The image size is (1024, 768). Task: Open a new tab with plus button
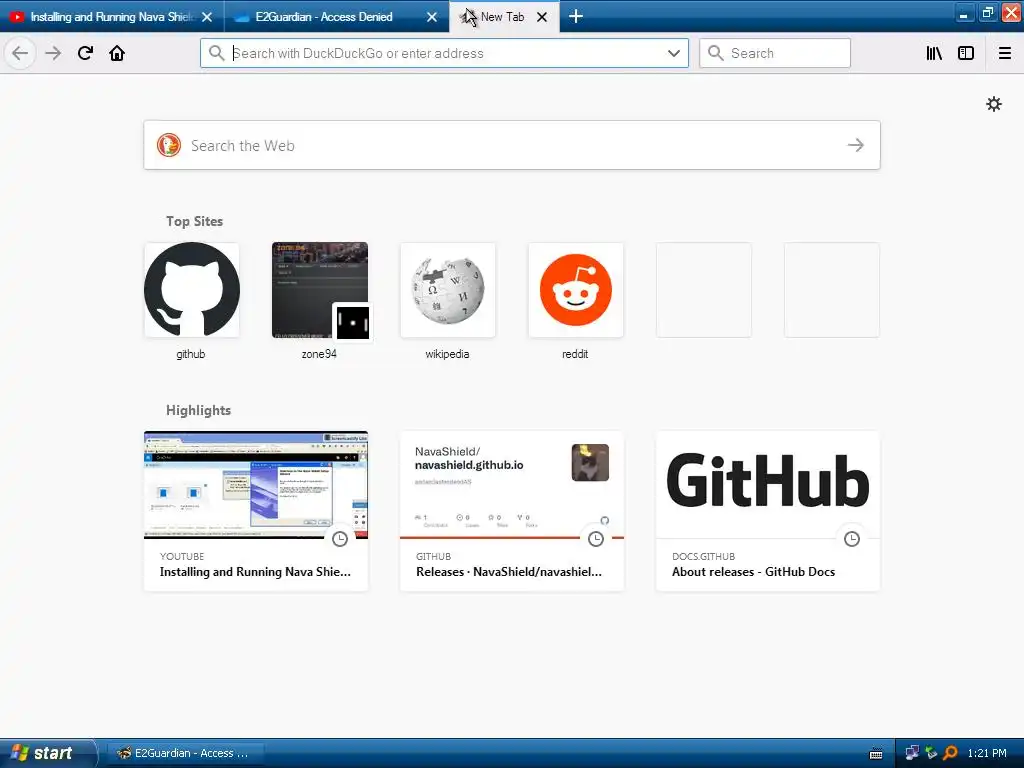575,16
